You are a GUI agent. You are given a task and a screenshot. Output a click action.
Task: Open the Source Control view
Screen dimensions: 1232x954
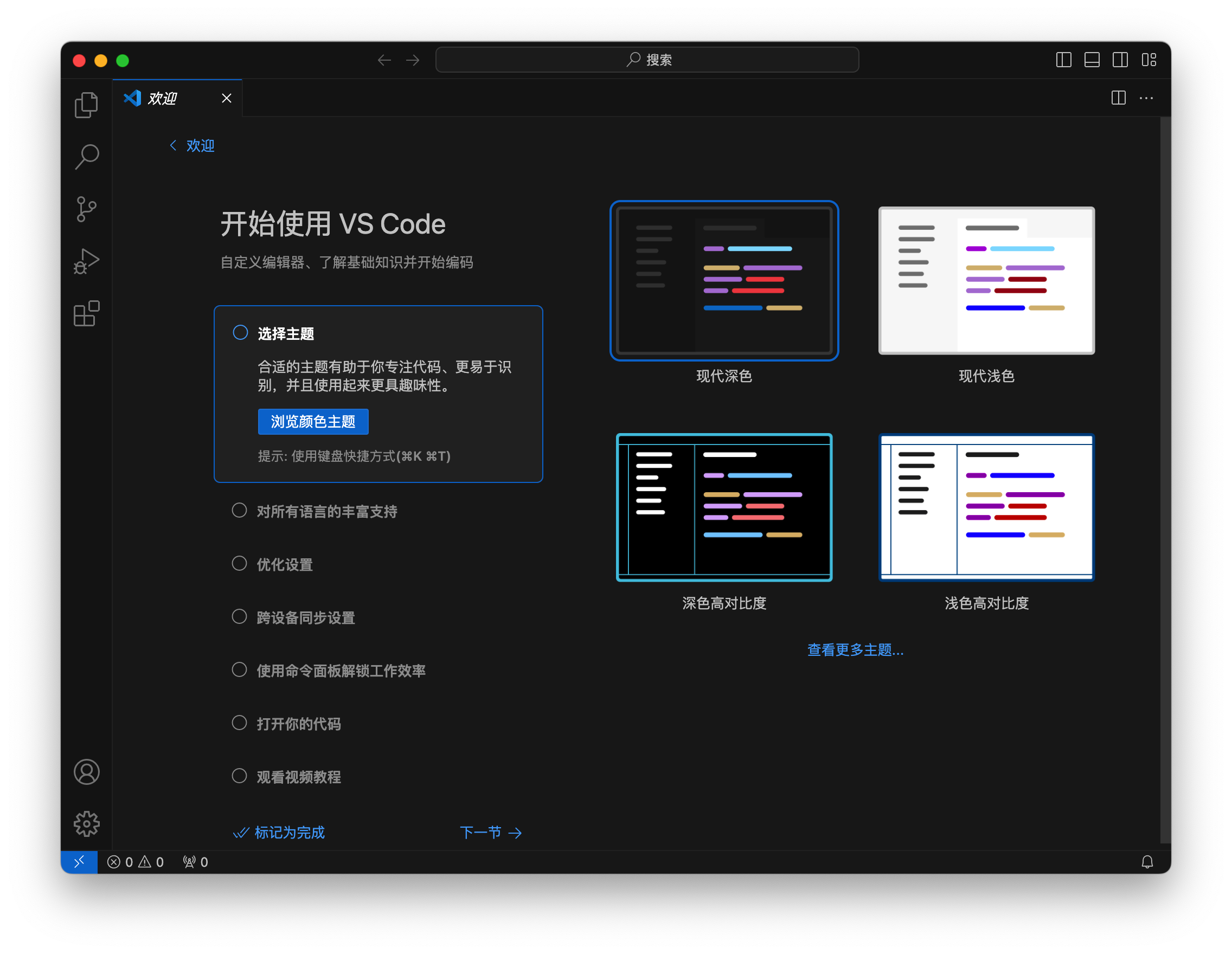point(86,209)
